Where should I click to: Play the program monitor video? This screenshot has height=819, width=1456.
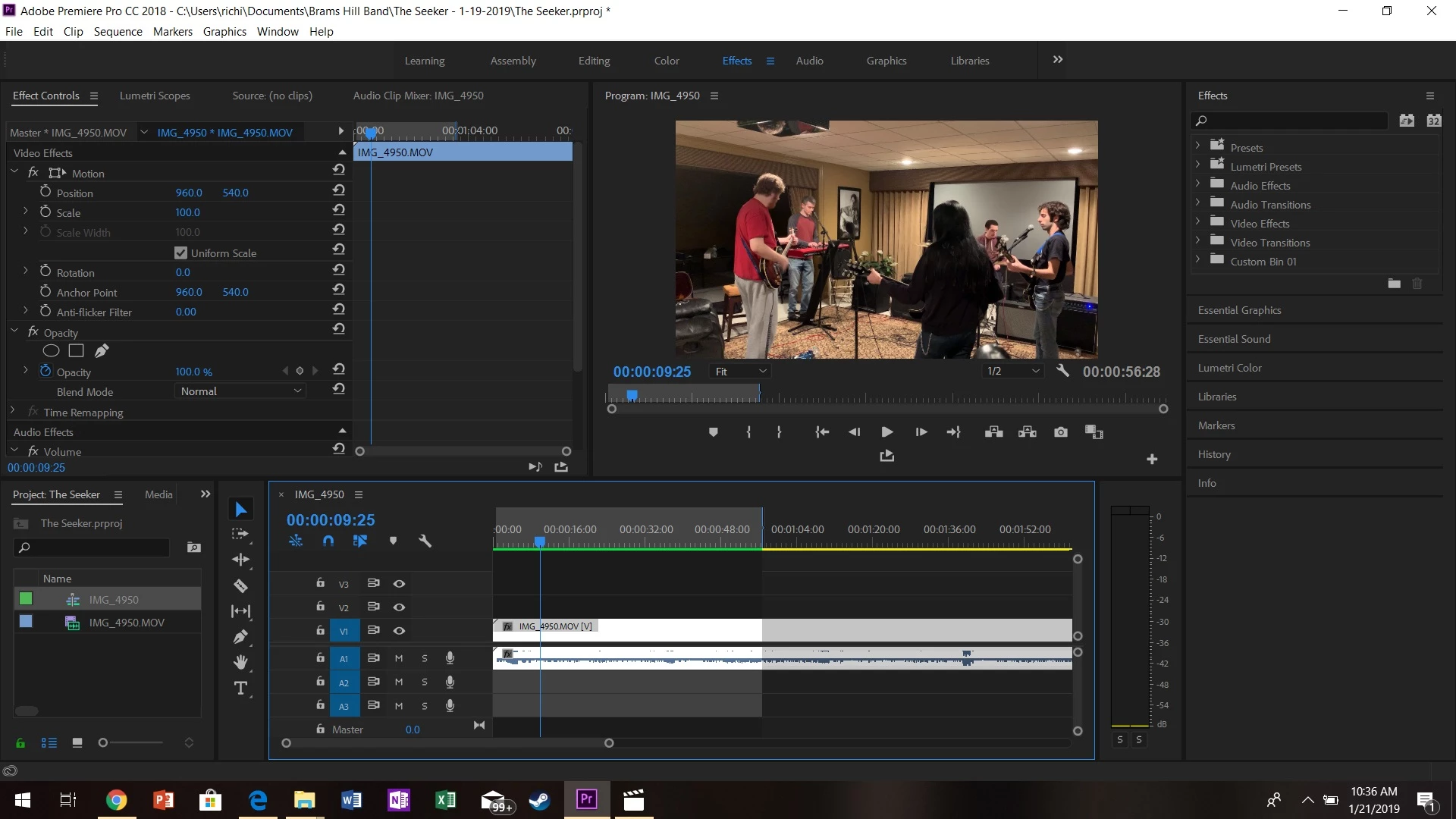tap(886, 432)
